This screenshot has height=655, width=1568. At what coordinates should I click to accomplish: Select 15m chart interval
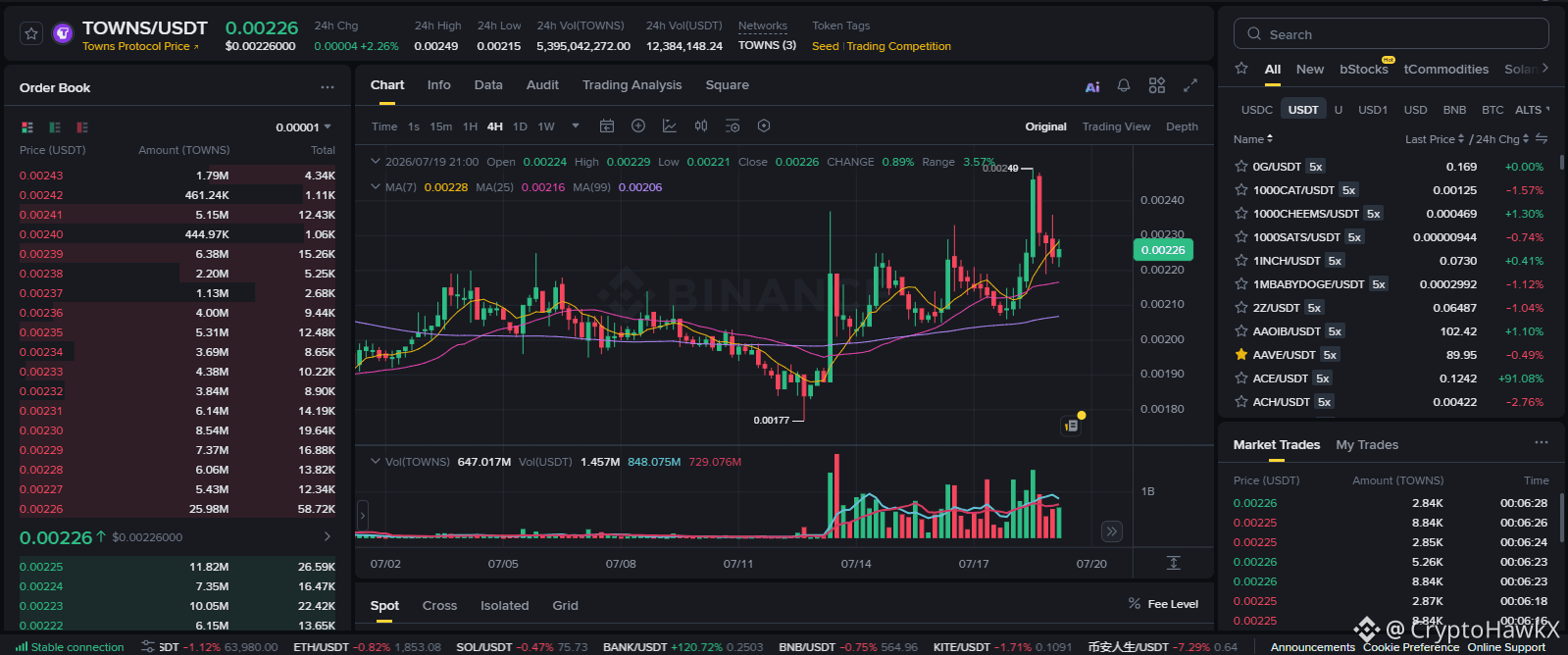(x=441, y=126)
